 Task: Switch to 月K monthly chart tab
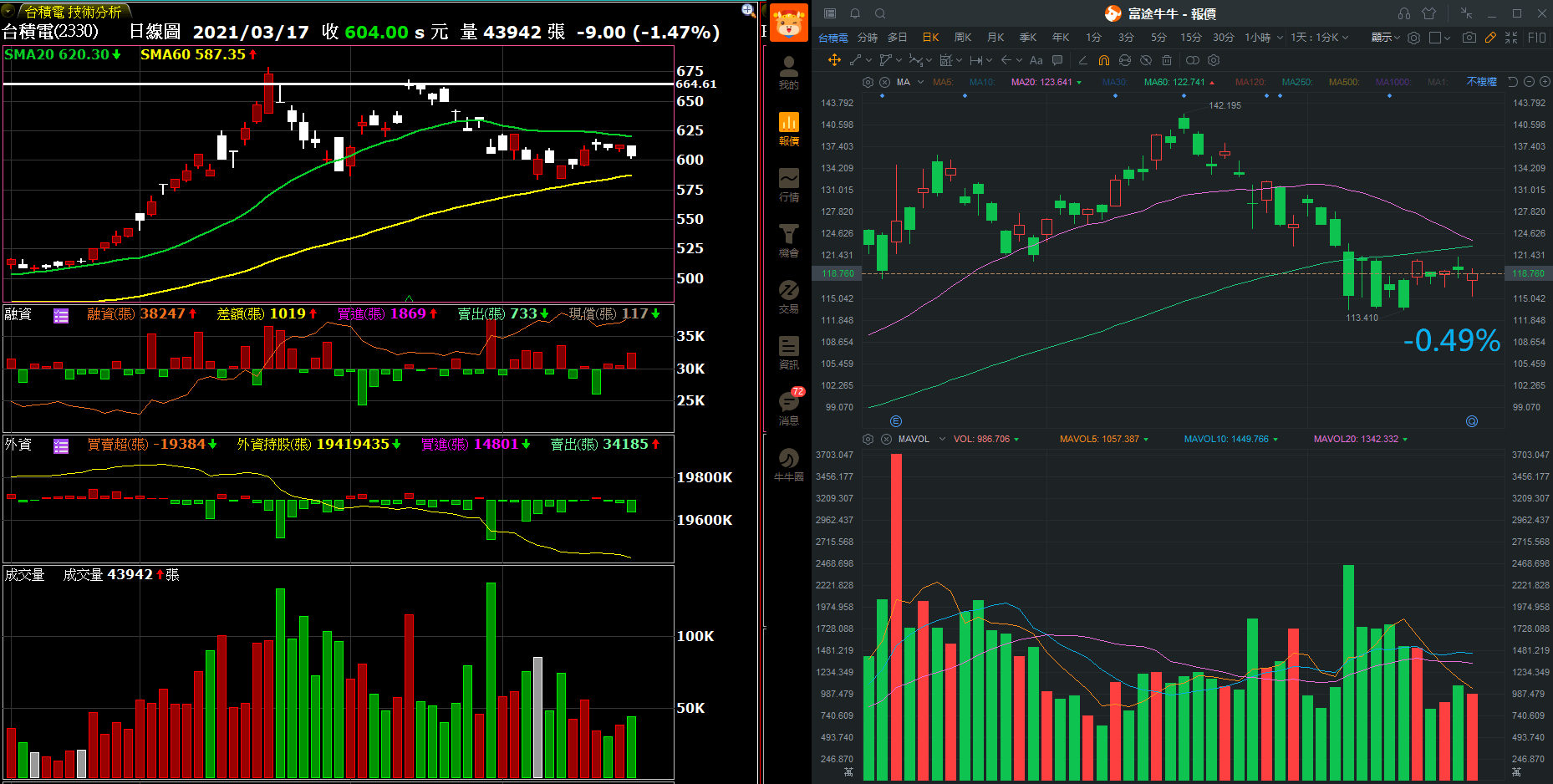(995, 38)
